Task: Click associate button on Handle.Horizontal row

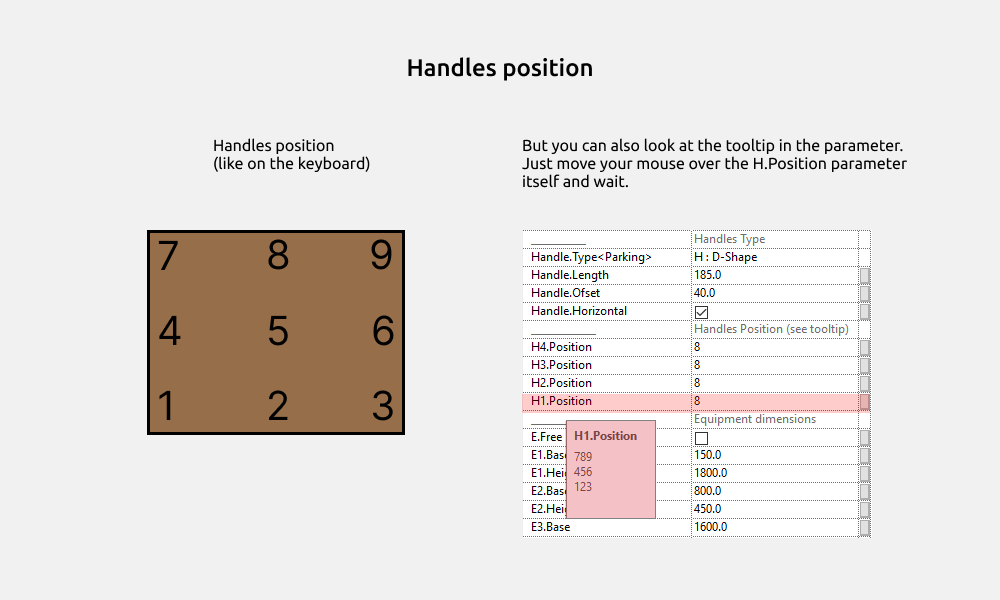Action: click(865, 311)
